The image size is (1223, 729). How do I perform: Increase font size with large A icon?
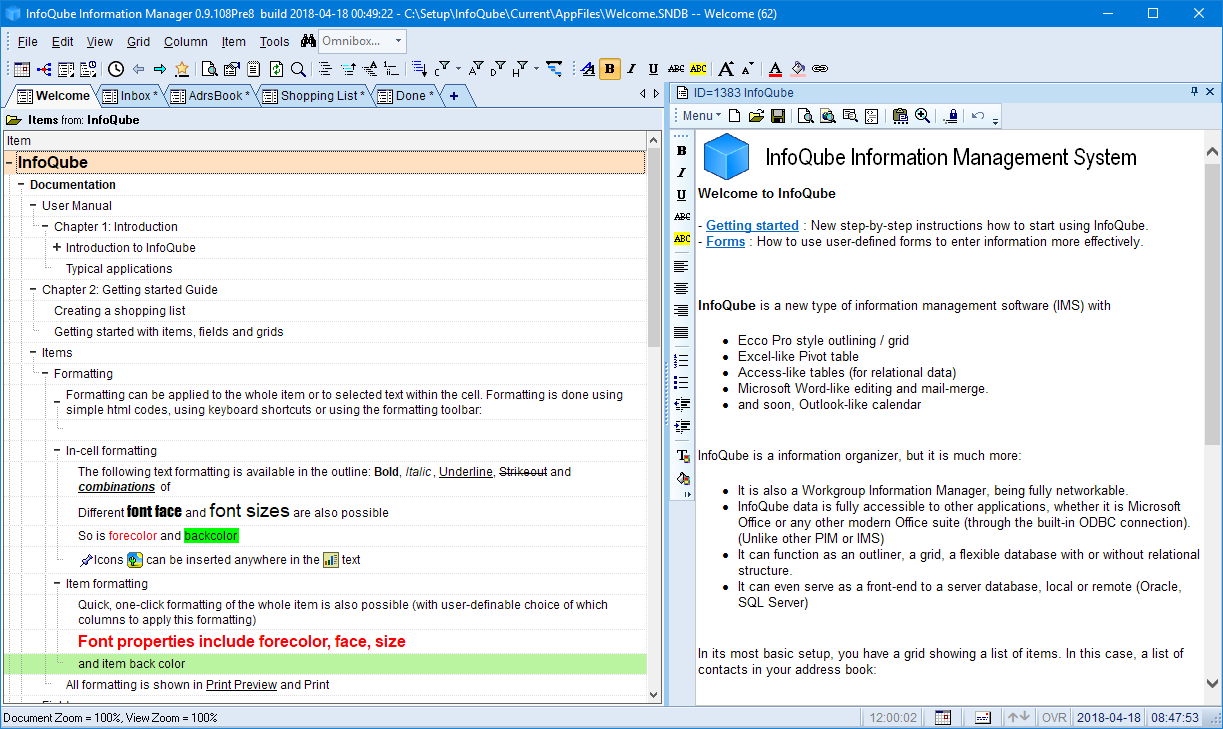pos(726,69)
